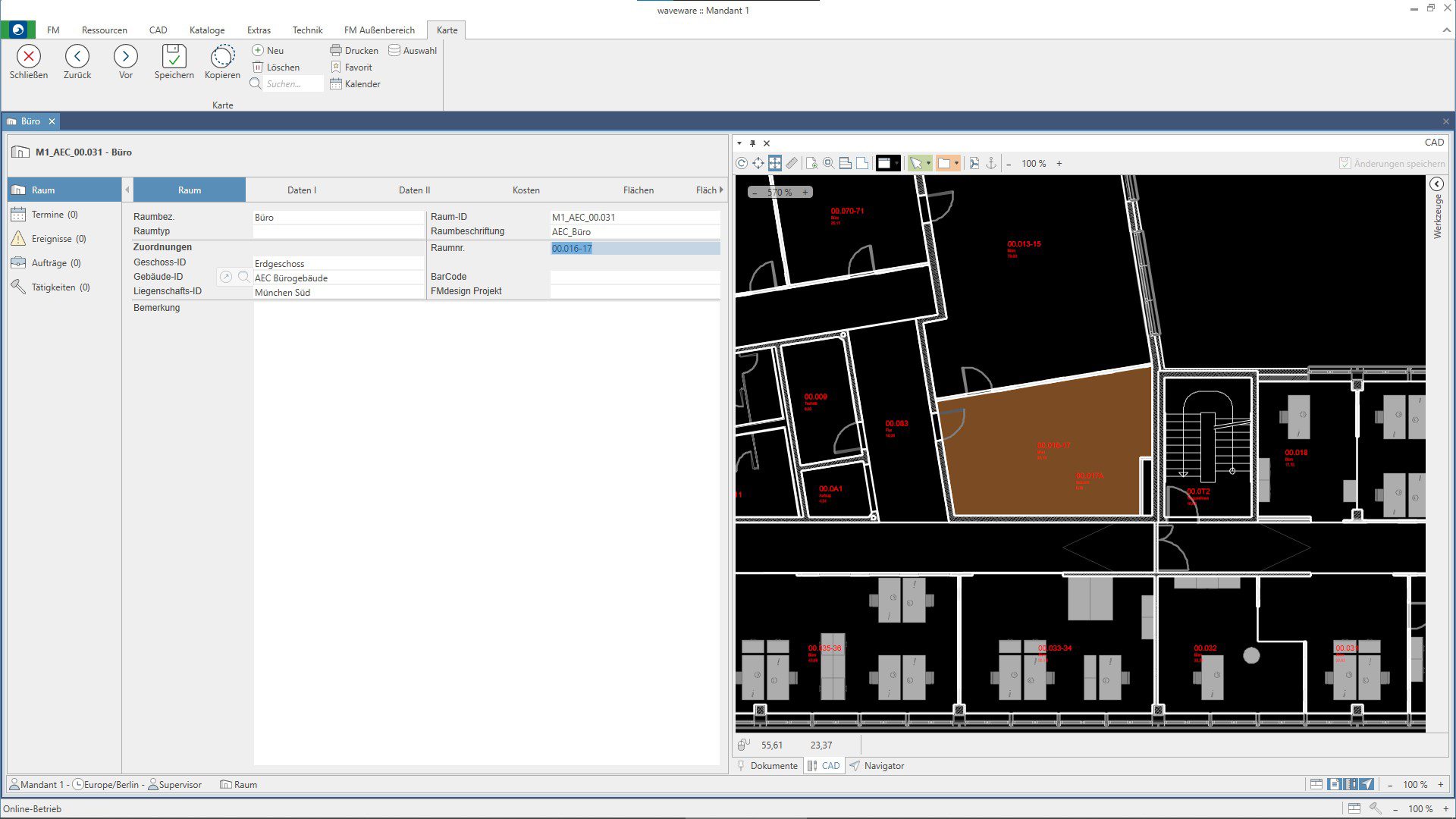Click the crosshair center view icon

tap(758, 163)
